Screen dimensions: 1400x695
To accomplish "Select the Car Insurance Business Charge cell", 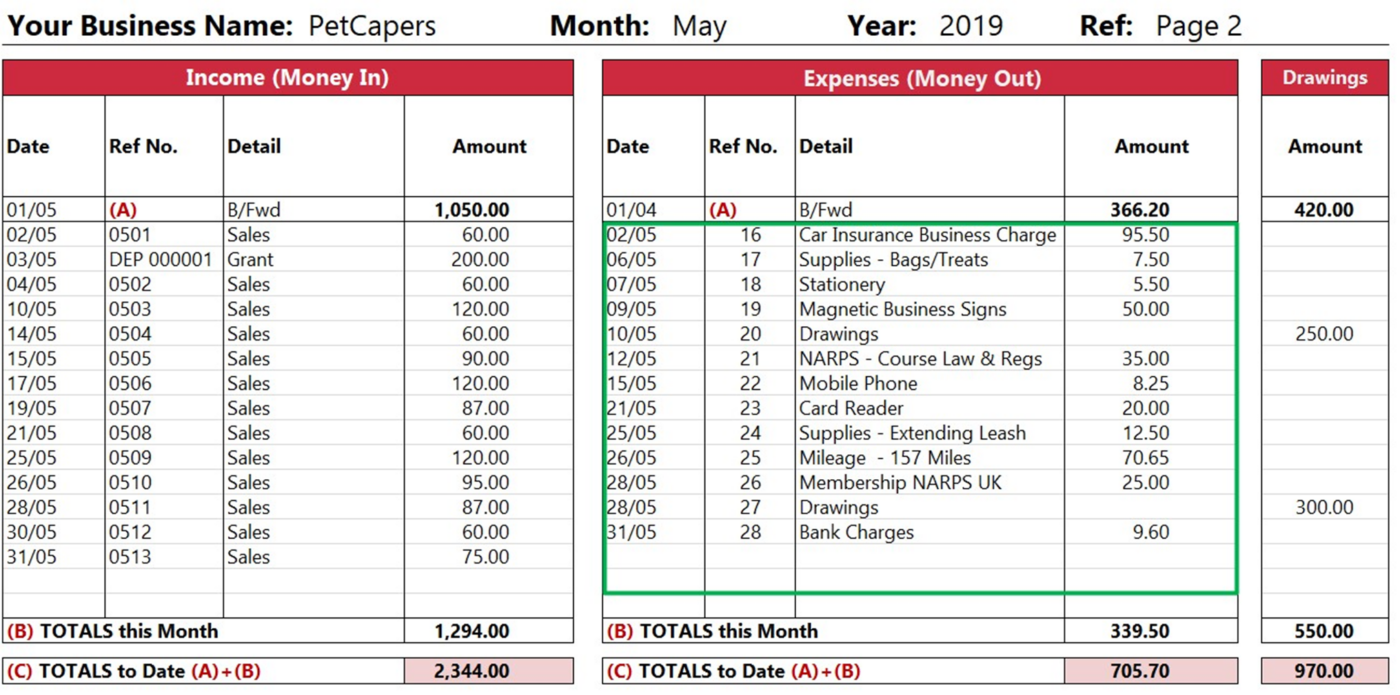I will click(927, 235).
